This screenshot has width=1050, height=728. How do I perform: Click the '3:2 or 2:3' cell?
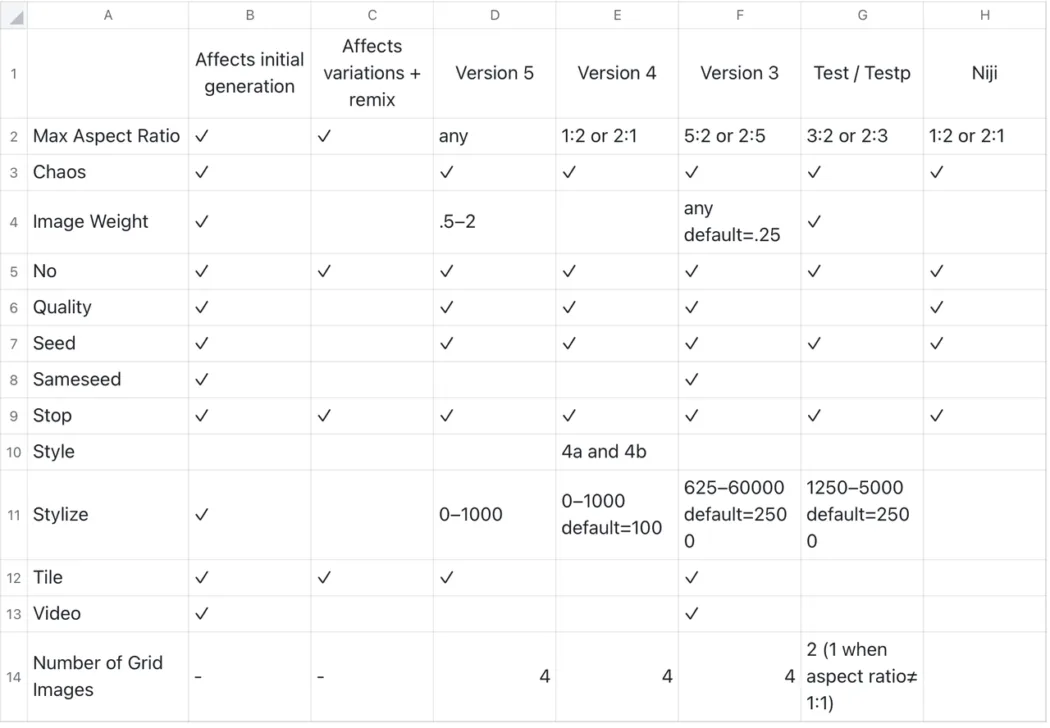(x=862, y=137)
